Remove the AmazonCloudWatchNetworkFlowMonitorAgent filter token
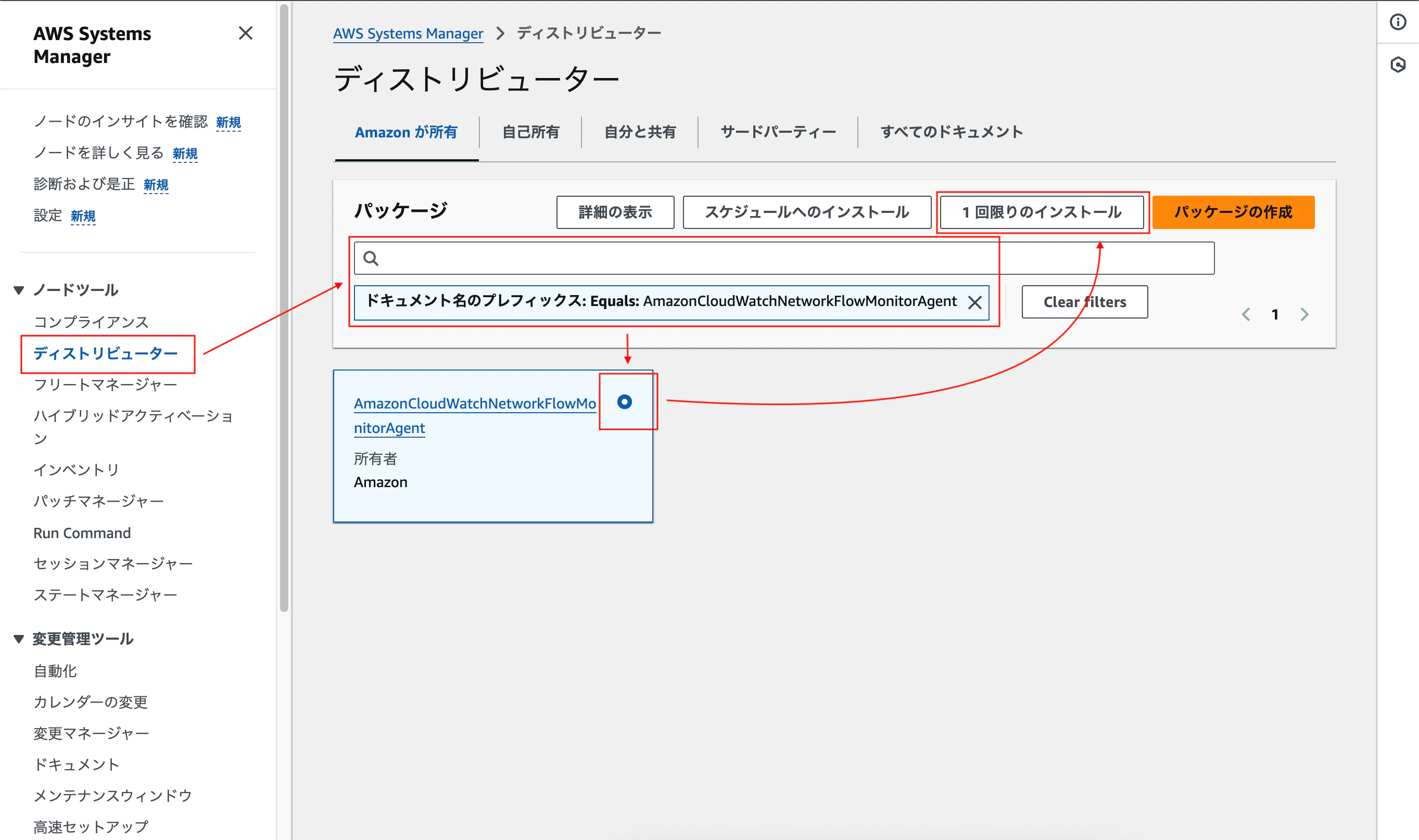The image size is (1419, 840). click(x=974, y=302)
